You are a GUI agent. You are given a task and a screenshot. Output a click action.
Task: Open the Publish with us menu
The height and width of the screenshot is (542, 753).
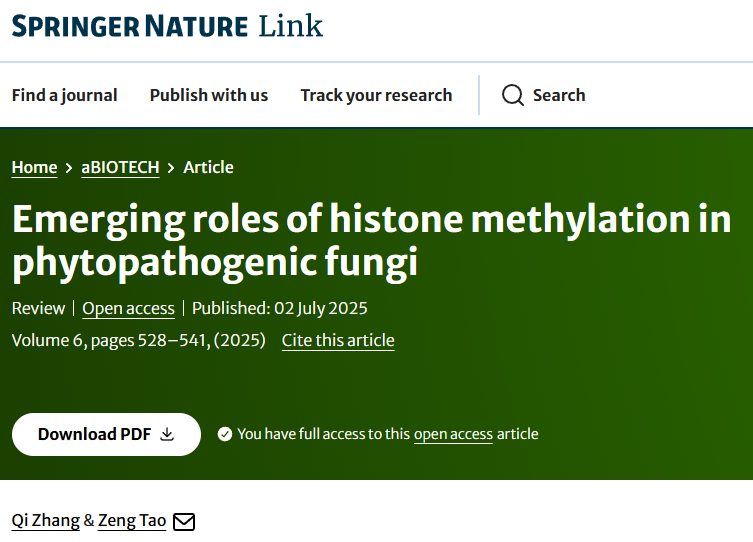tap(209, 95)
